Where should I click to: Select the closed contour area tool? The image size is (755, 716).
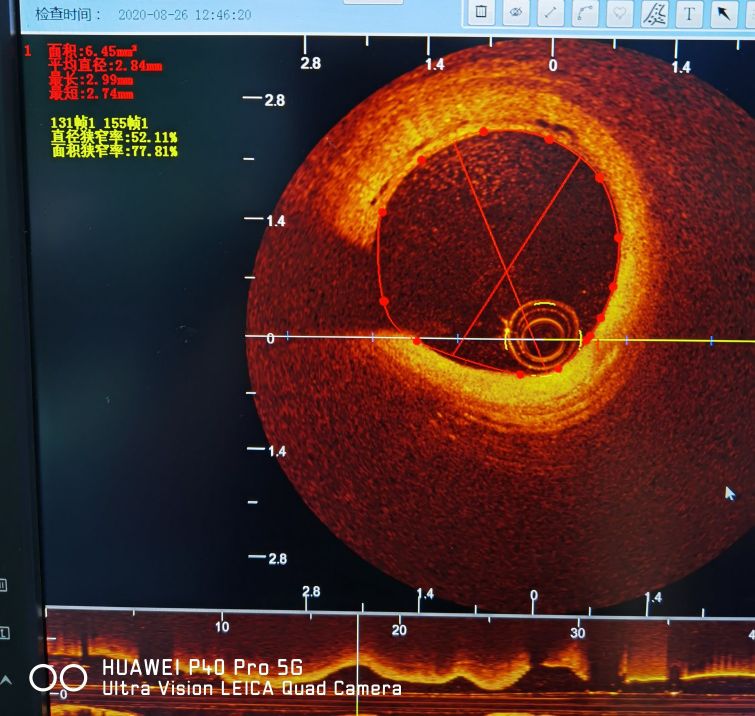coord(619,13)
